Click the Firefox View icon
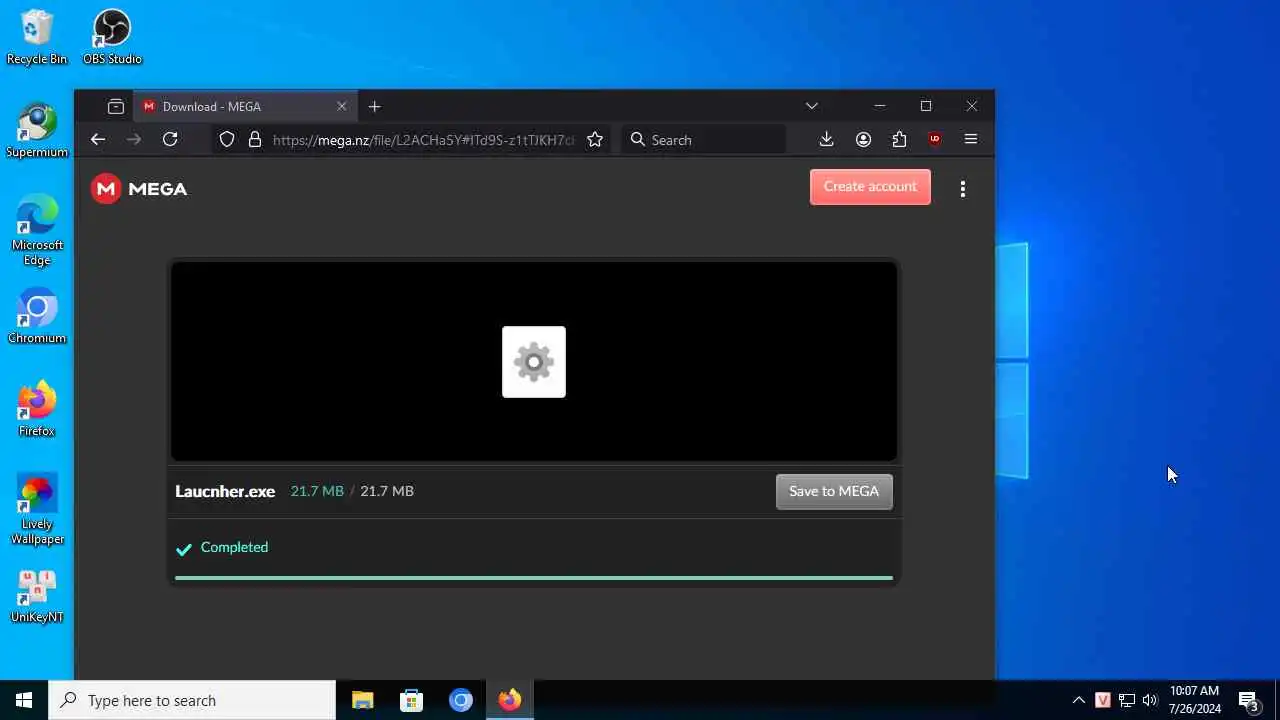 (x=116, y=106)
